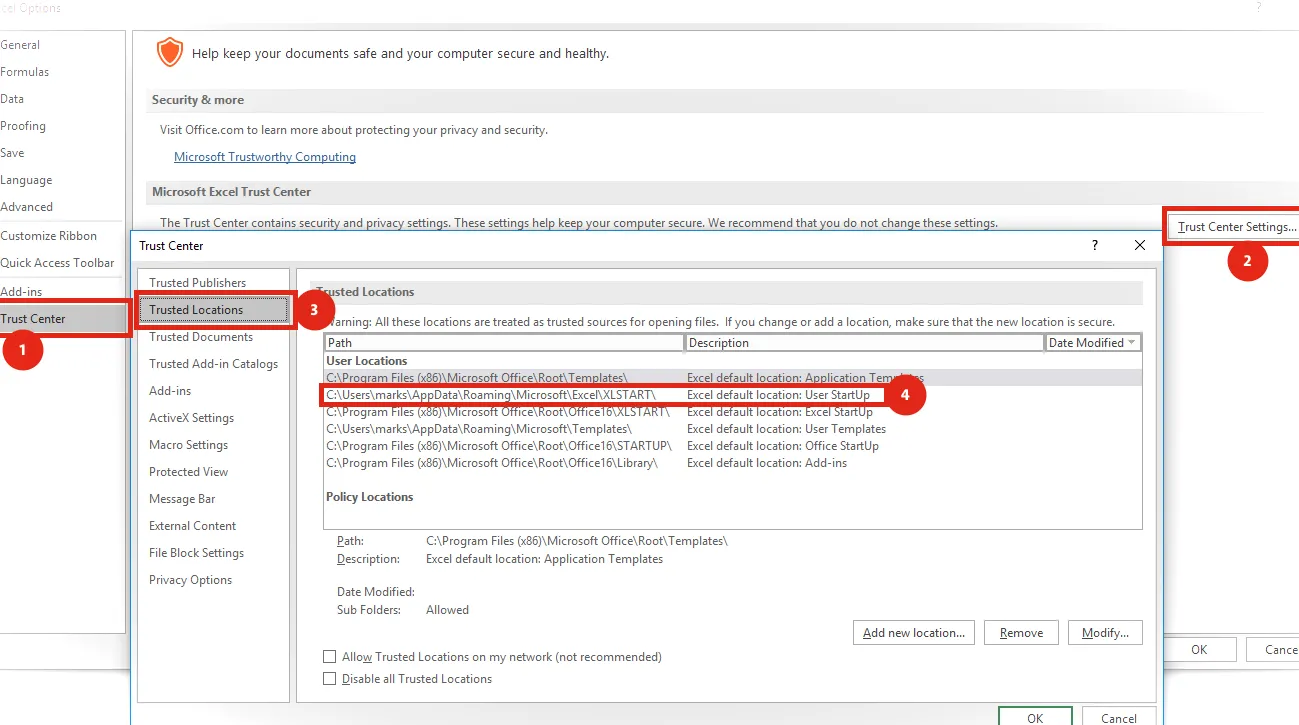The height and width of the screenshot is (725, 1299).
Task: Click OK in Trust Center dialog
Action: pyautogui.click(x=1035, y=717)
